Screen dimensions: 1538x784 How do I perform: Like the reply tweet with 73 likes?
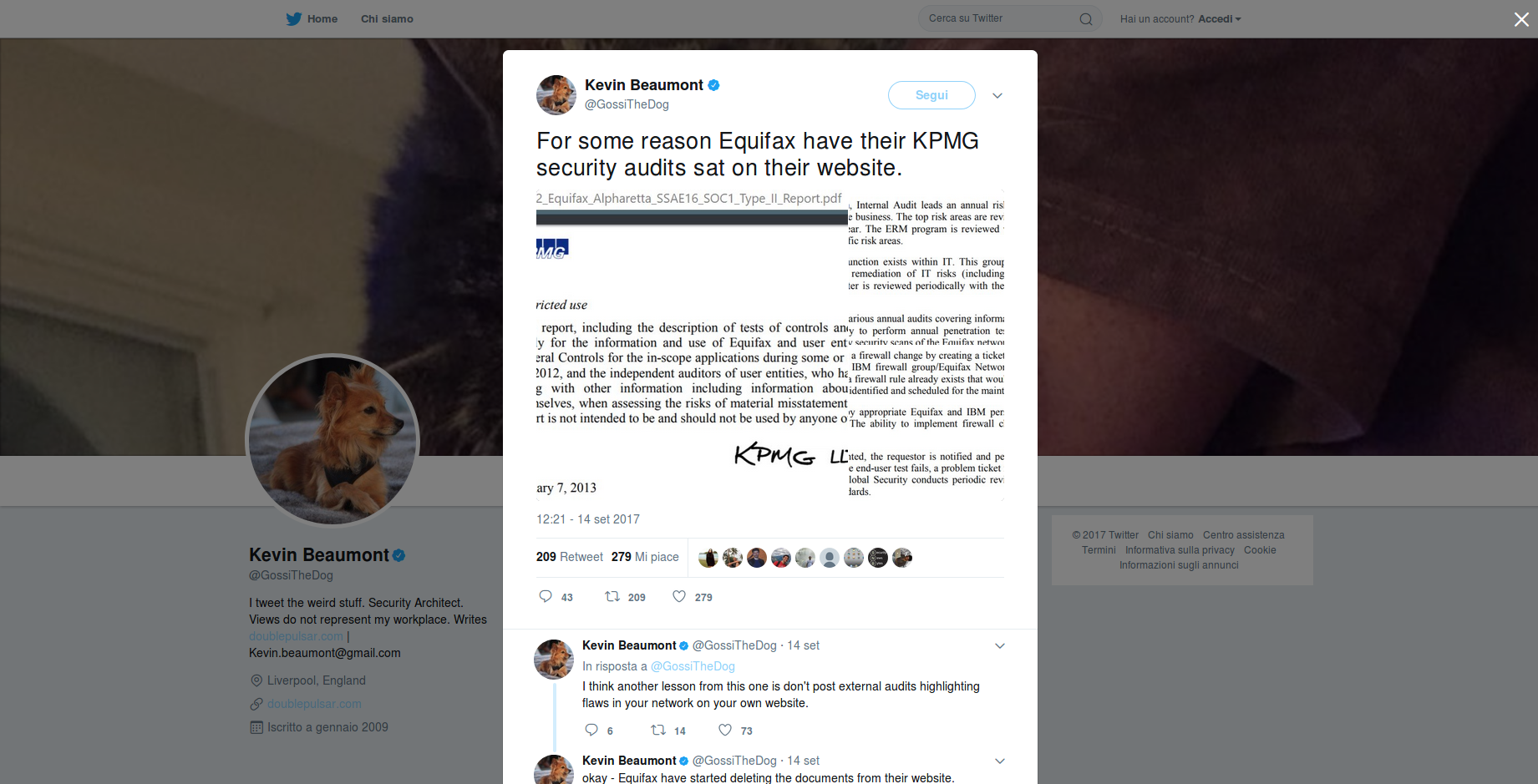tap(725, 730)
